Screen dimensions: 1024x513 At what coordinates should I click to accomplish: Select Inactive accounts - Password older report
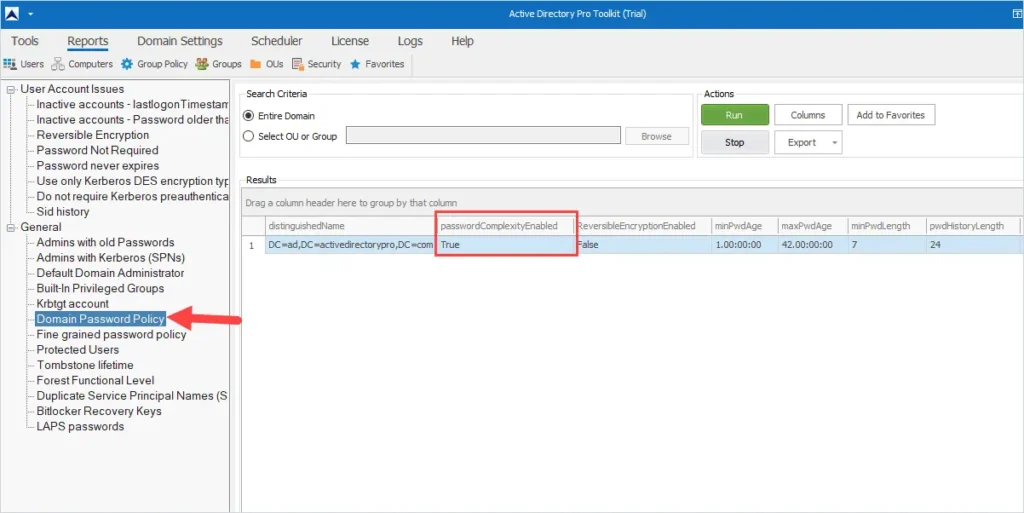(x=132, y=120)
